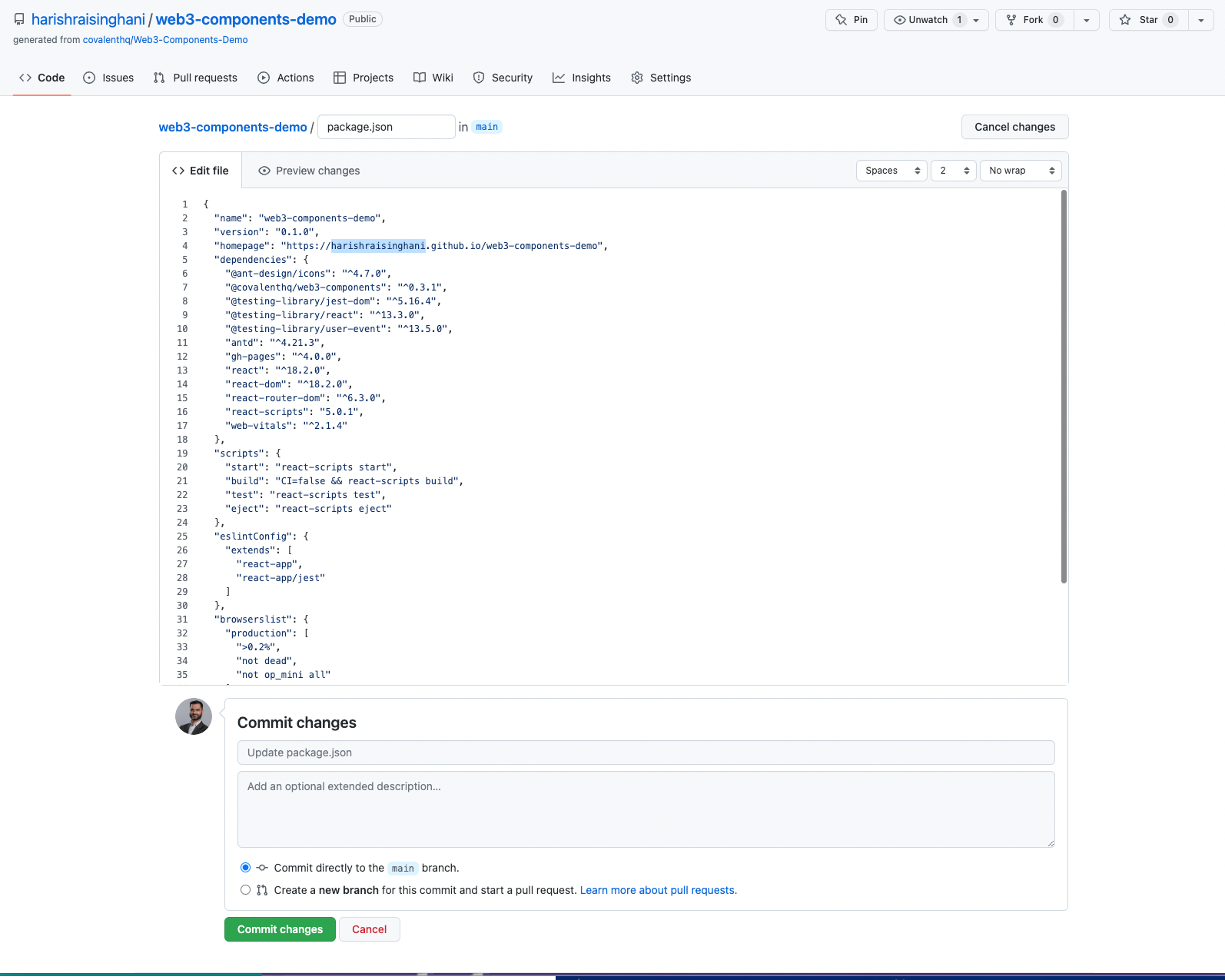Click the code editor vertical scrollbar

[x=1064, y=387]
